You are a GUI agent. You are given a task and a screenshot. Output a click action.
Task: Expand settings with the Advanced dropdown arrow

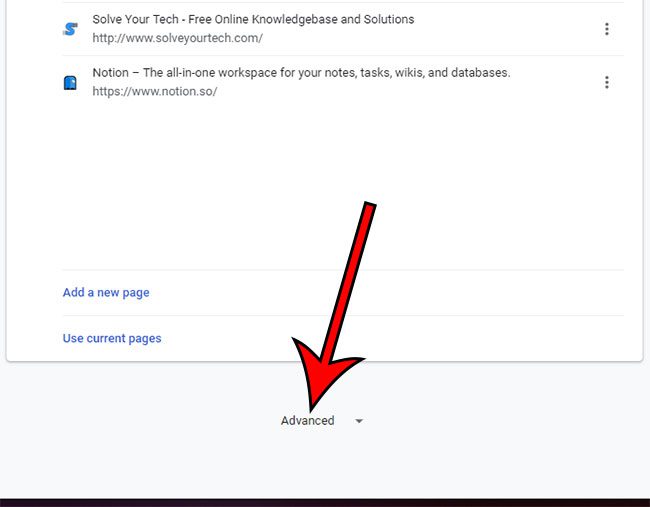pyautogui.click(x=359, y=421)
